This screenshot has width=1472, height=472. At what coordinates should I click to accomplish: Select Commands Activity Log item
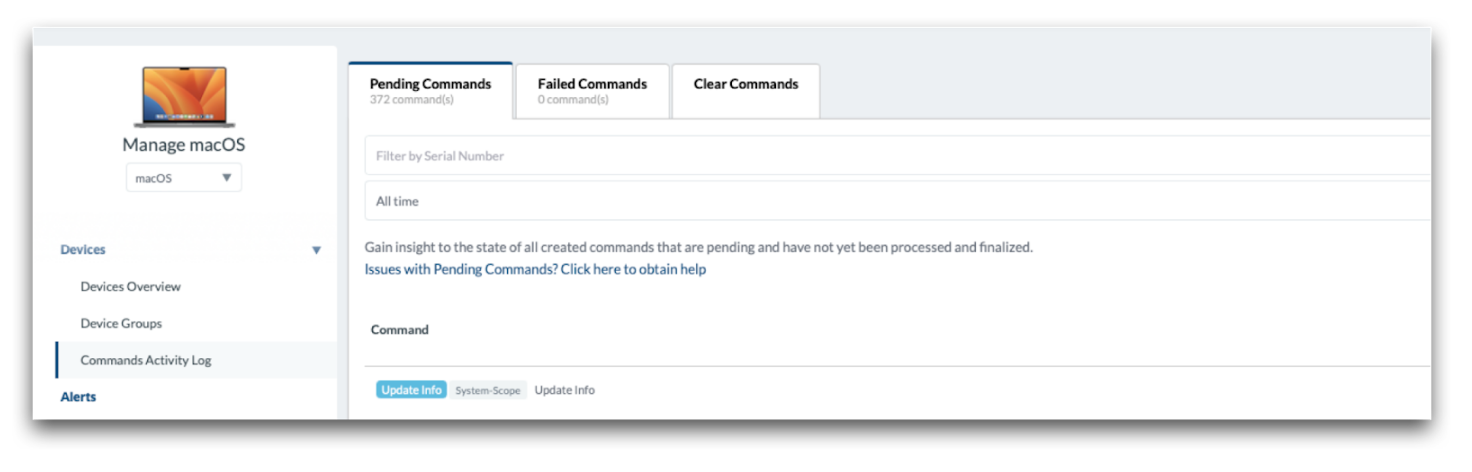[x=146, y=360]
